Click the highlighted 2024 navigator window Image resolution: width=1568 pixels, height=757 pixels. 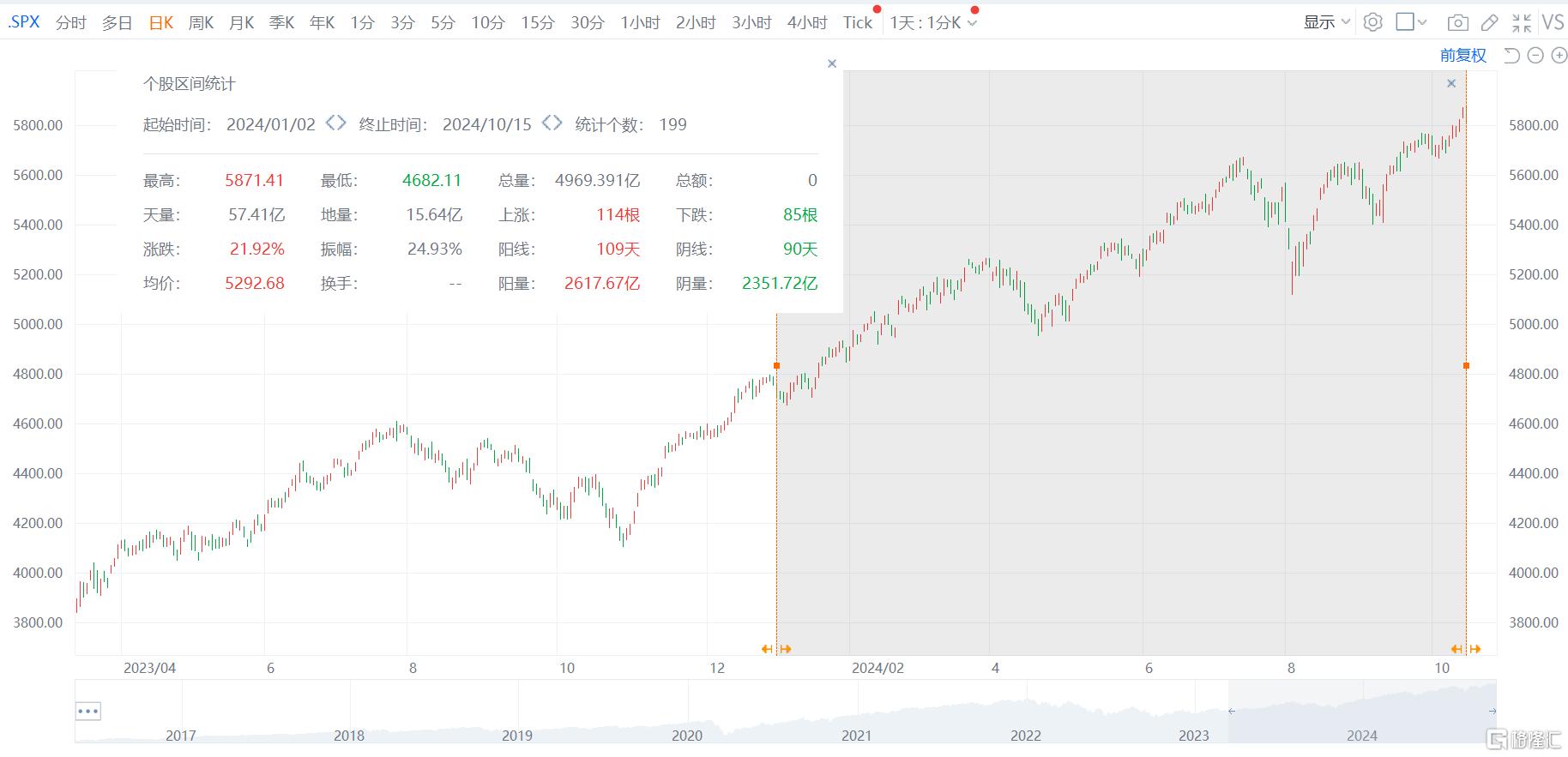click(1362, 712)
